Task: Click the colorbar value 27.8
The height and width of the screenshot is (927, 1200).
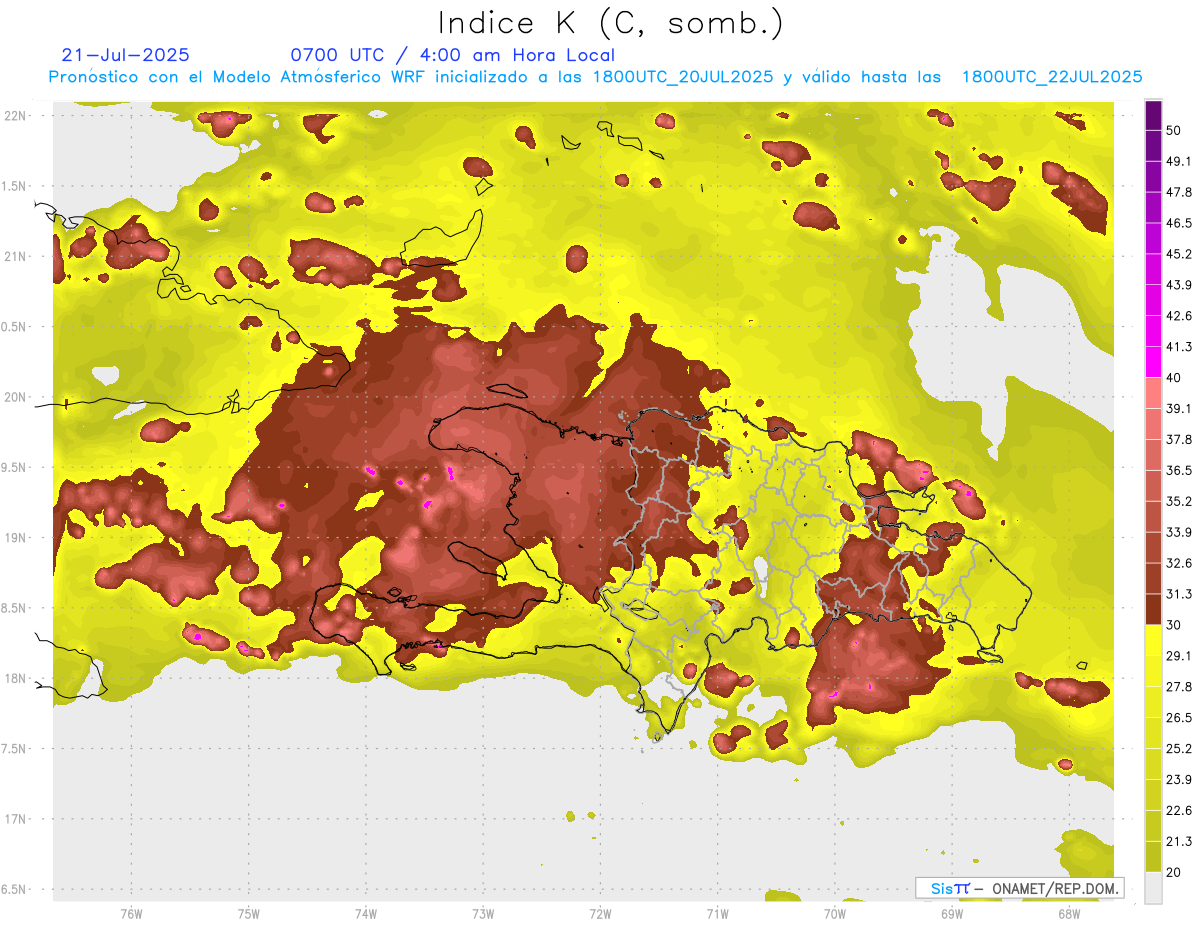Action: pos(1178,686)
